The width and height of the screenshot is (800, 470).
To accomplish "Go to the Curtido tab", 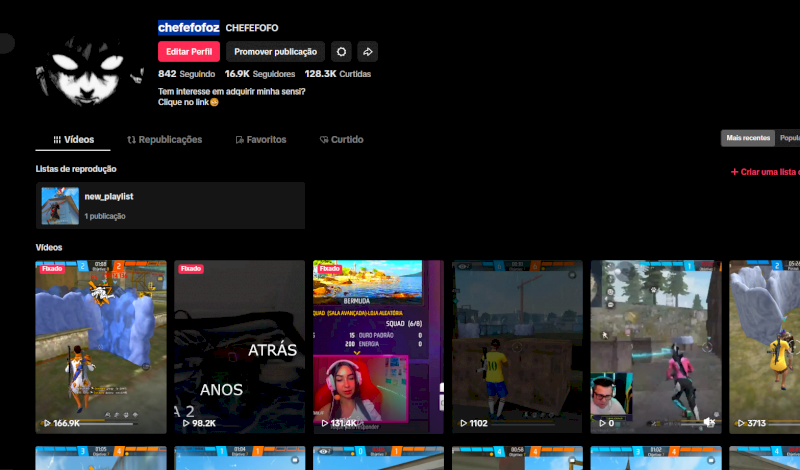I will 341,140.
